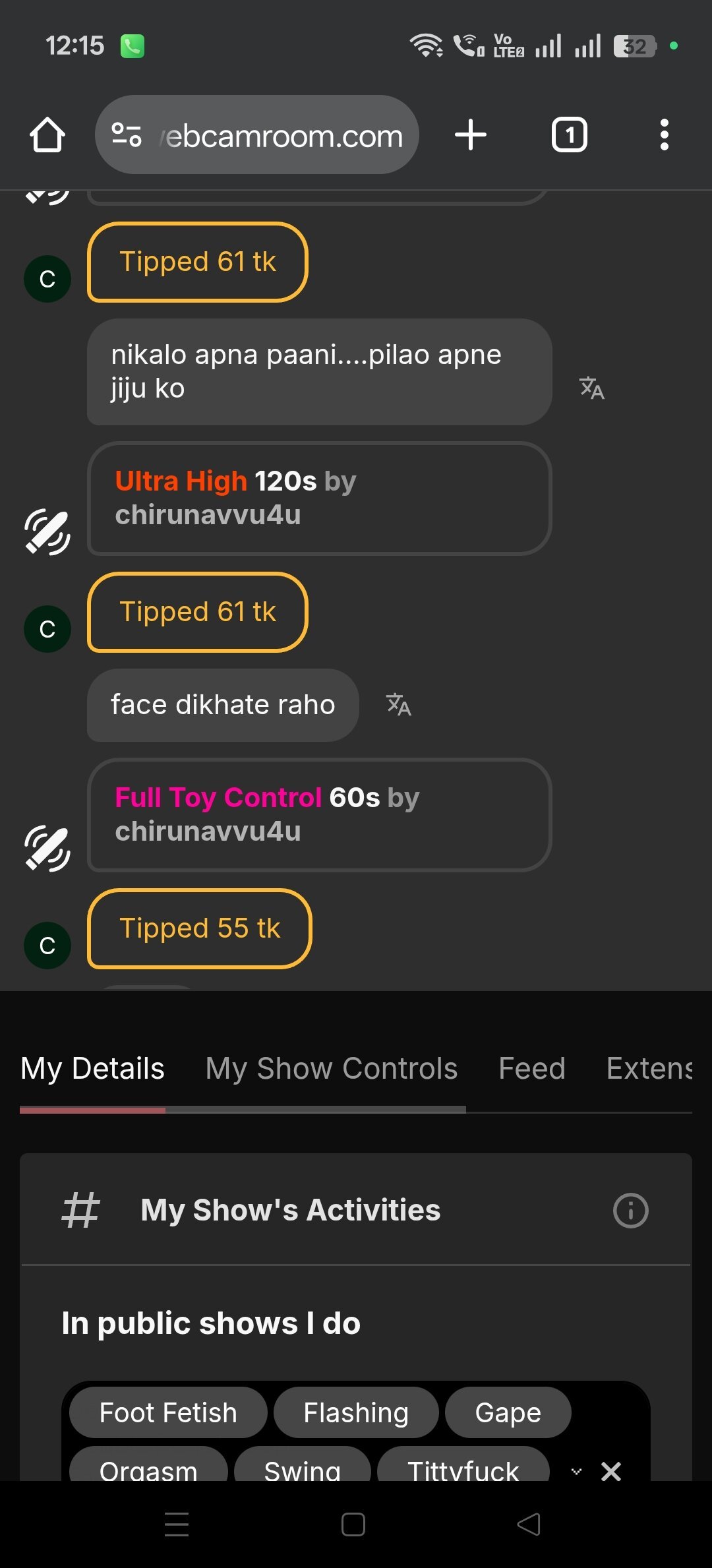
Task: Open the Feed tab
Action: 531,1069
